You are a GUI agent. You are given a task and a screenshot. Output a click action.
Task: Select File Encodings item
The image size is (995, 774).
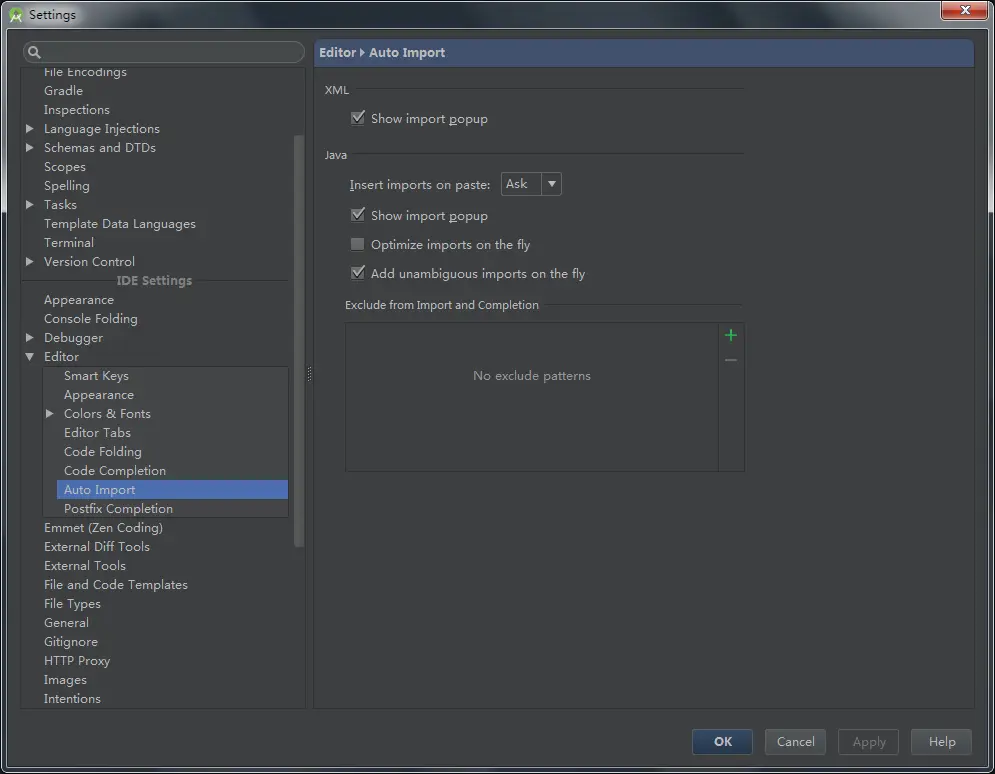(x=85, y=72)
